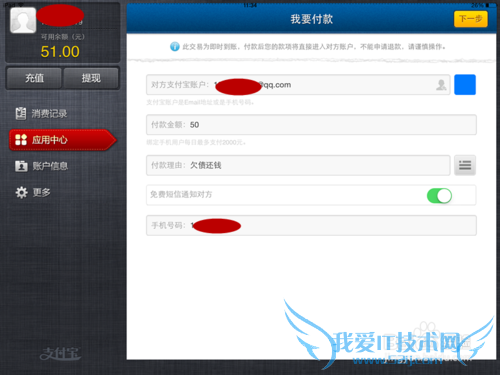Click the 我要付款 title text
The image size is (500, 375).
[x=312, y=19]
